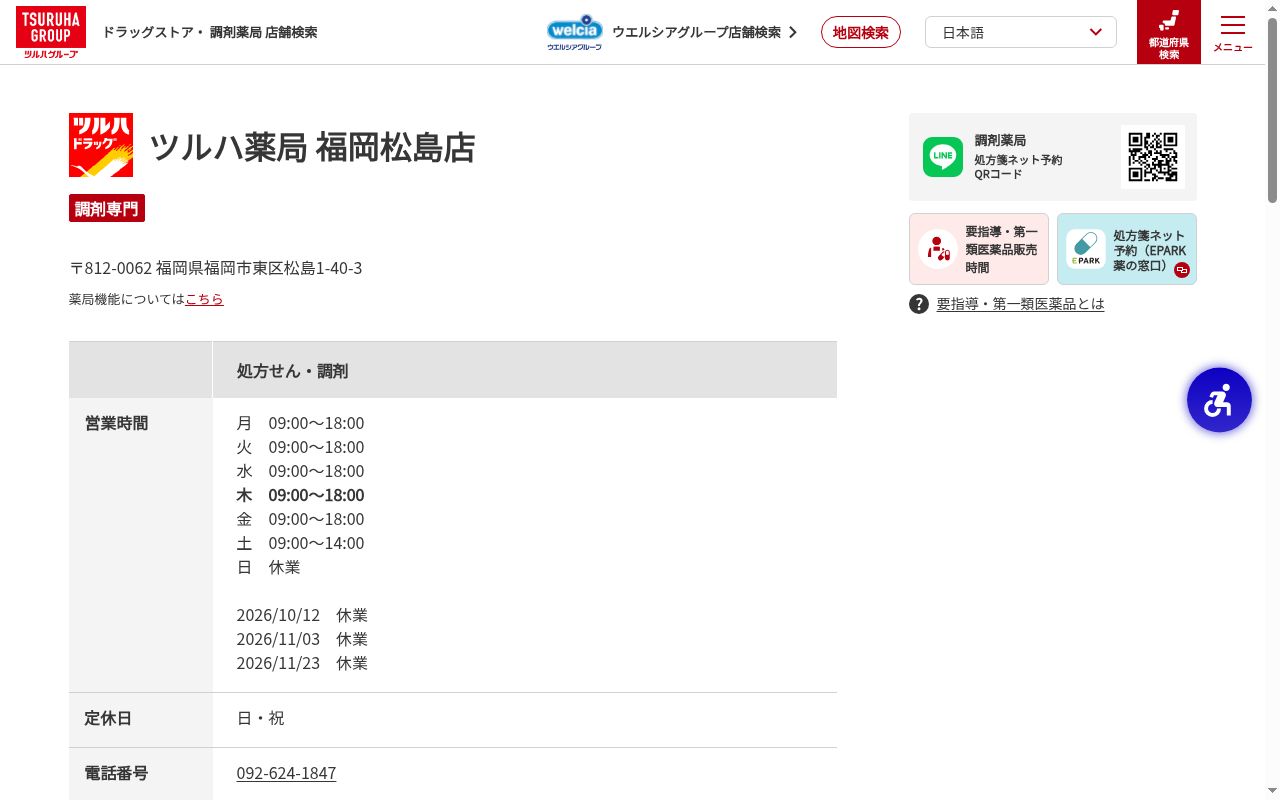
Task: Click the 営業時間 row label
Action: pos(116,423)
